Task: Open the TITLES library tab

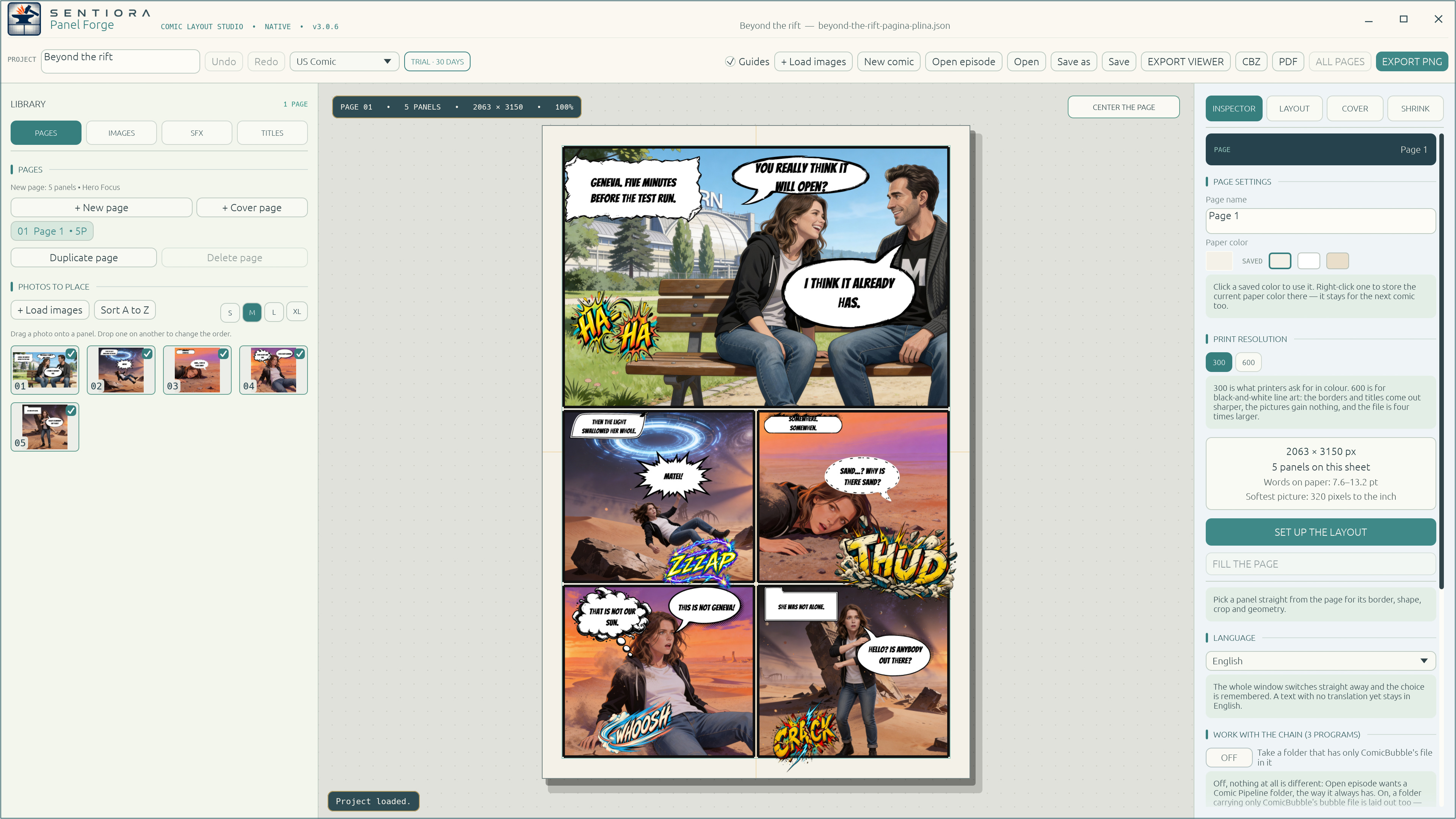Action: [x=273, y=133]
